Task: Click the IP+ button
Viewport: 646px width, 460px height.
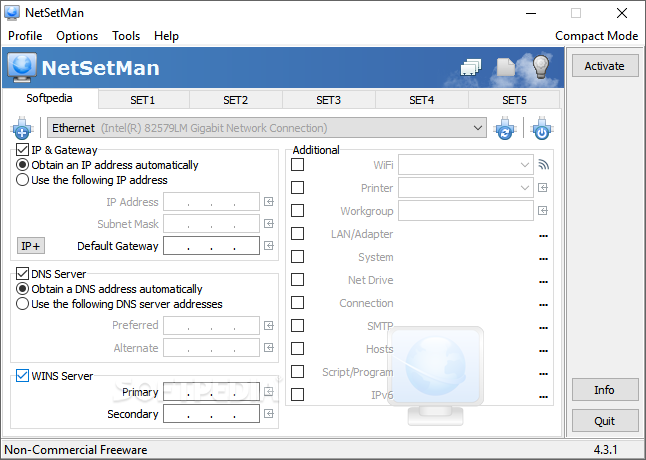Action: pyautogui.click(x=31, y=246)
